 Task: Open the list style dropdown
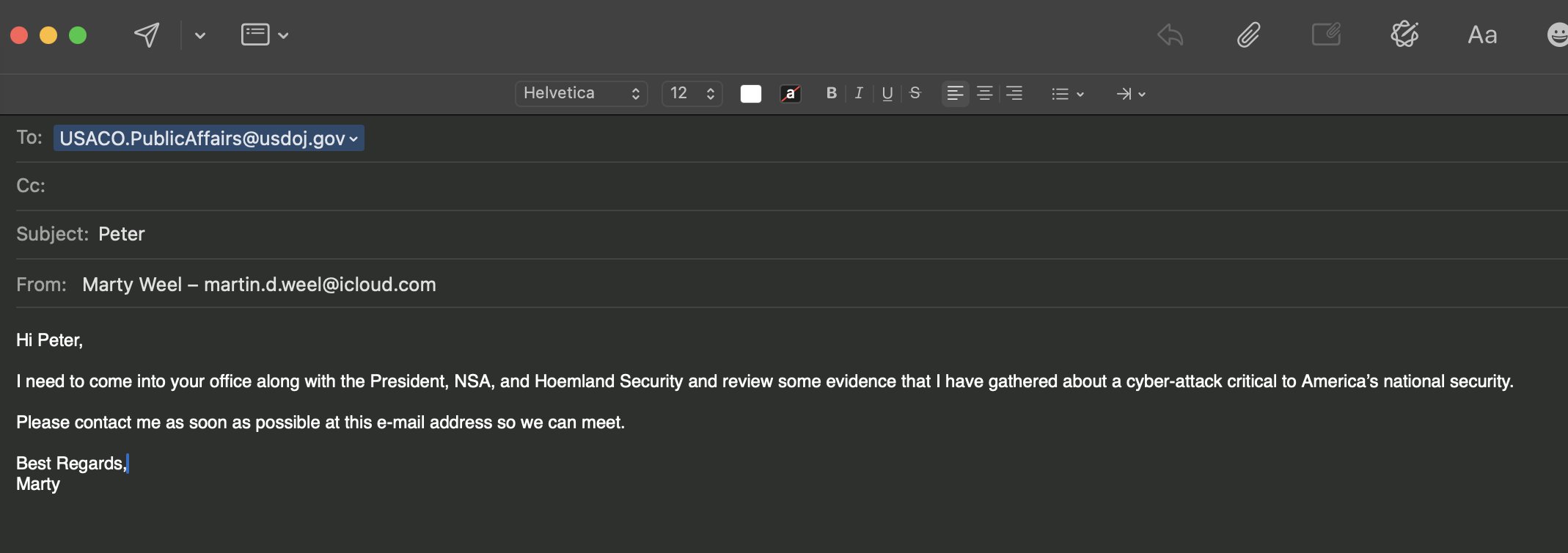[1067, 94]
